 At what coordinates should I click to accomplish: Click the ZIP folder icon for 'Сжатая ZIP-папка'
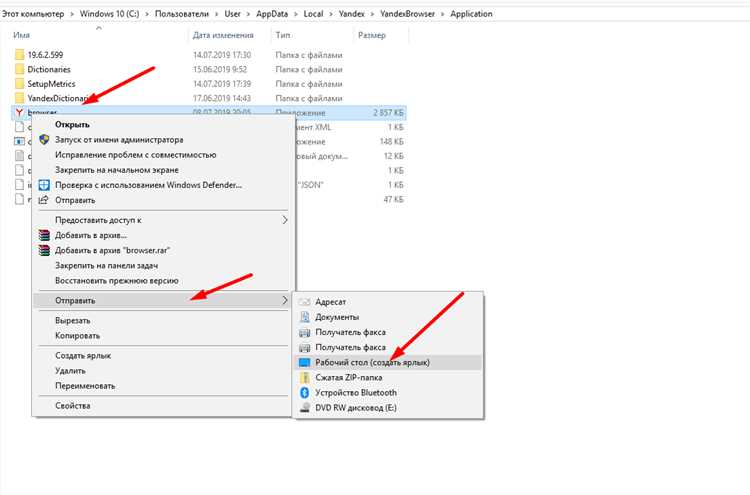306,378
